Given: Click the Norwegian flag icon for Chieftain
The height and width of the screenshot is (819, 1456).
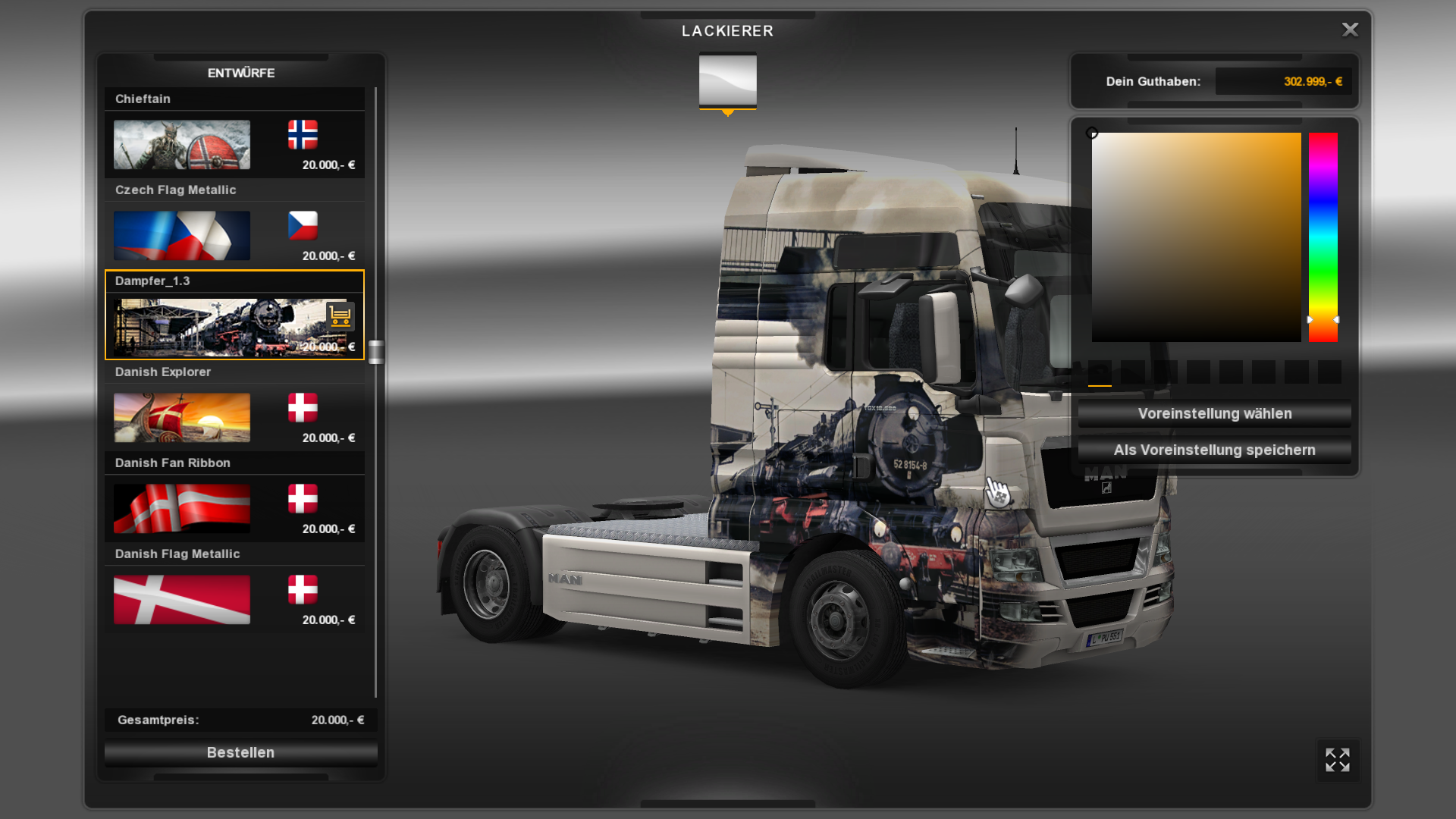Looking at the screenshot, I should point(303,134).
